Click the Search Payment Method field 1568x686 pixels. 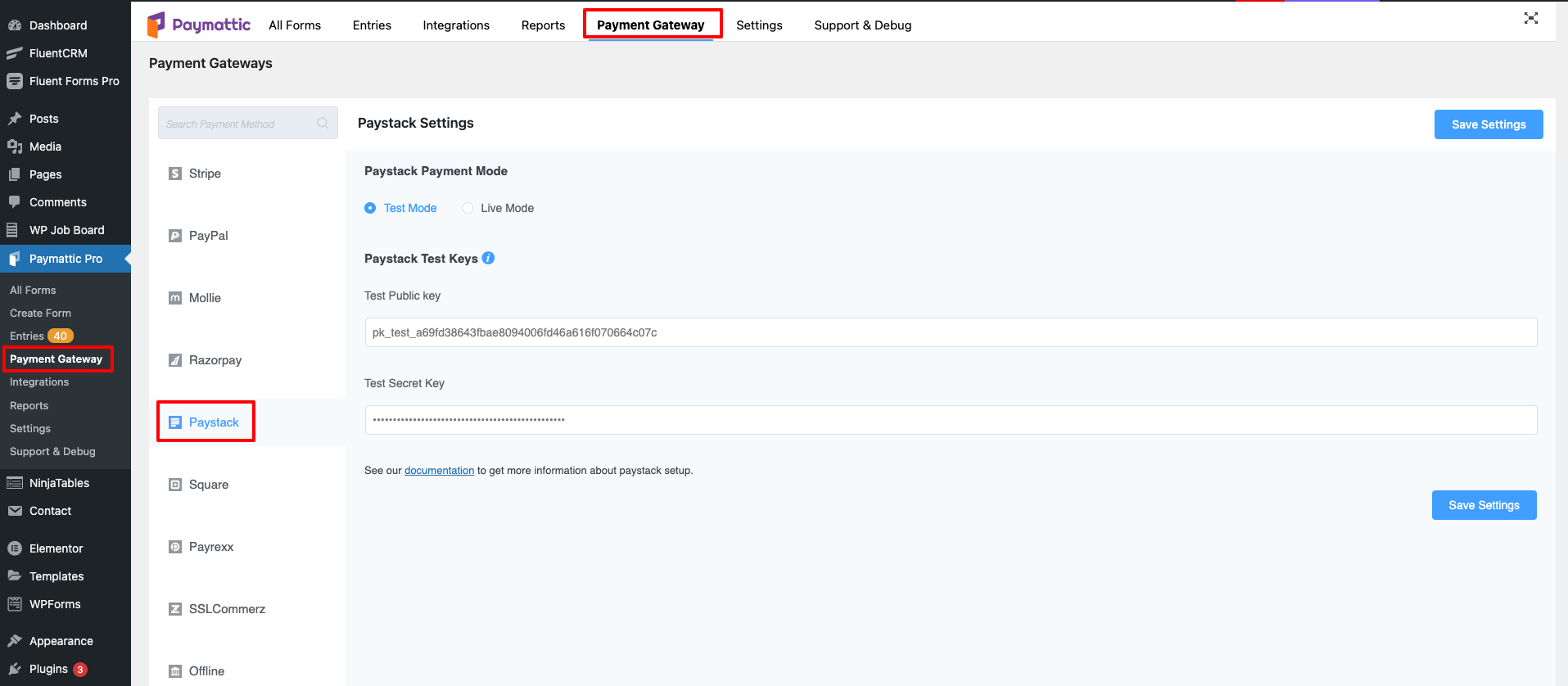coord(248,123)
